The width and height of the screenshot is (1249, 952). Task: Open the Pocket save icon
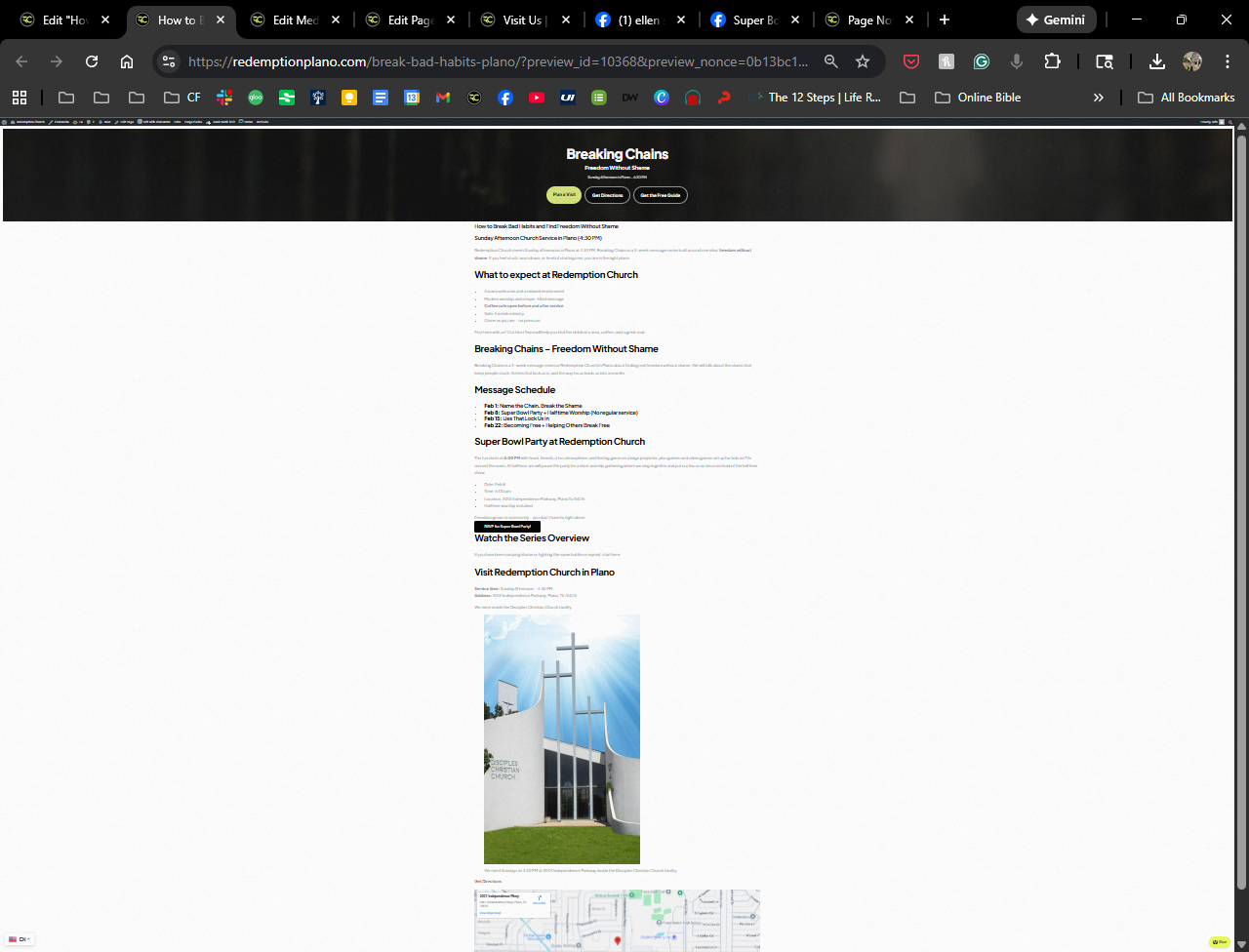(911, 61)
